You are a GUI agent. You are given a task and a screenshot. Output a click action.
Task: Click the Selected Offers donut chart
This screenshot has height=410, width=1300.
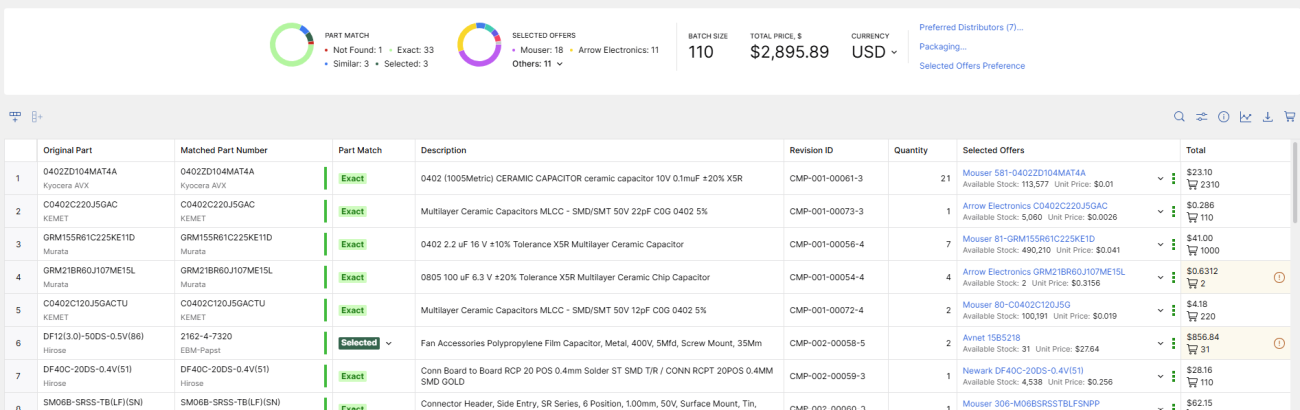click(480, 45)
